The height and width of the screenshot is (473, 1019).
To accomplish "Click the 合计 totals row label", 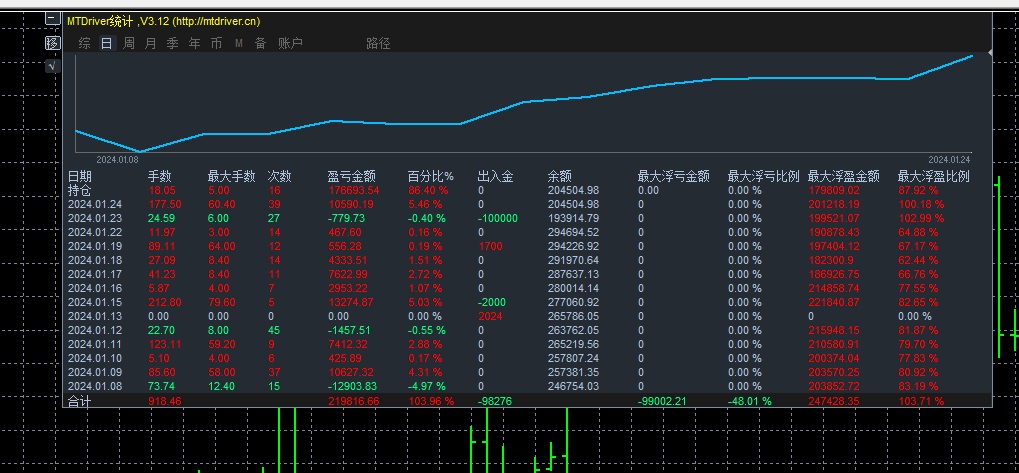I will 80,402.
